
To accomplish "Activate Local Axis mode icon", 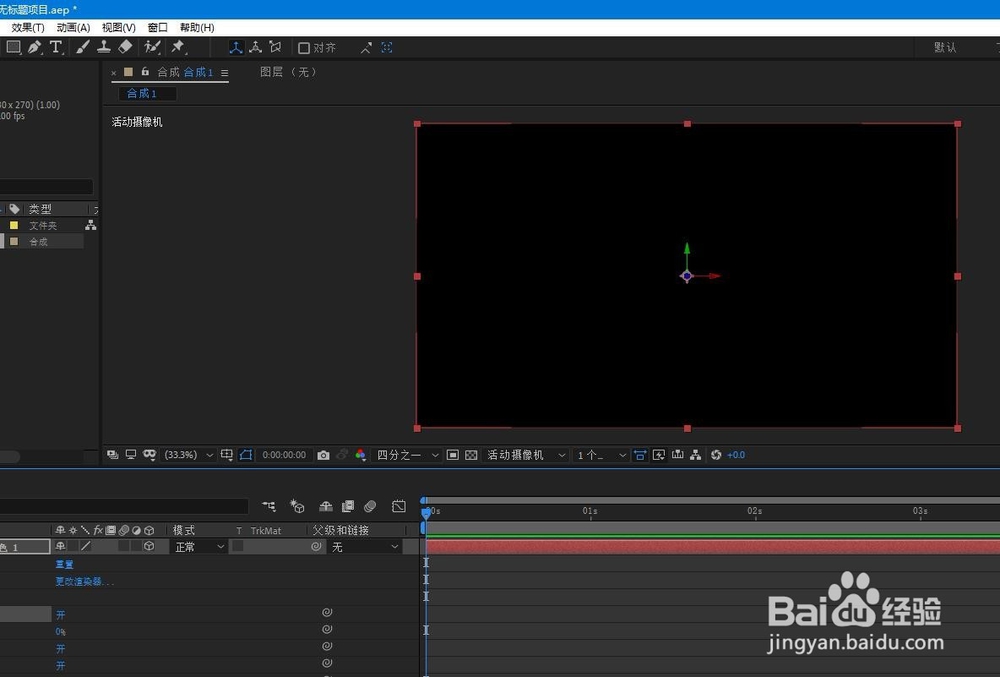I will (236, 47).
